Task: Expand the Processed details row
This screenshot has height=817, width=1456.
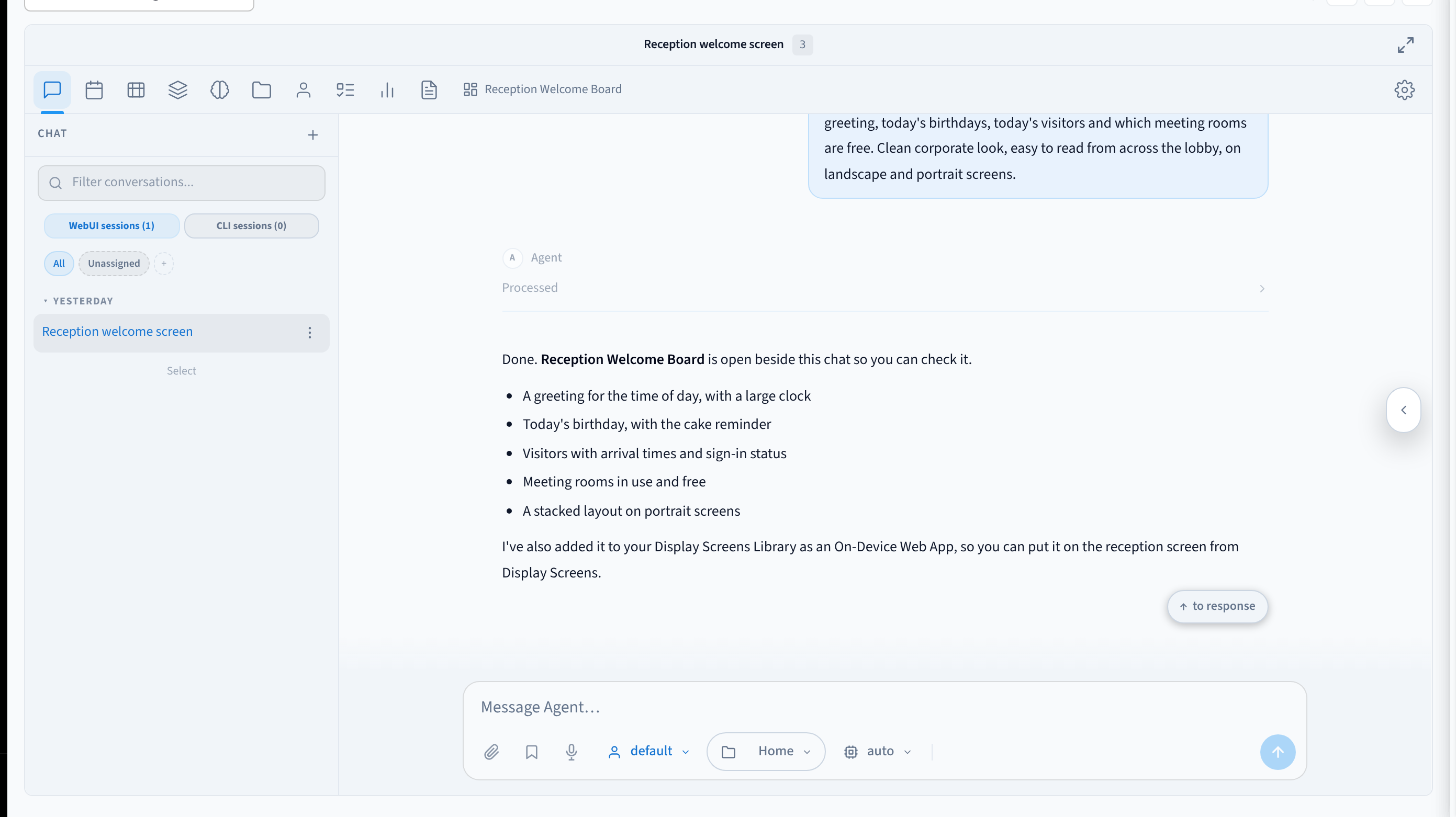Action: pyautogui.click(x=884, y=289)
